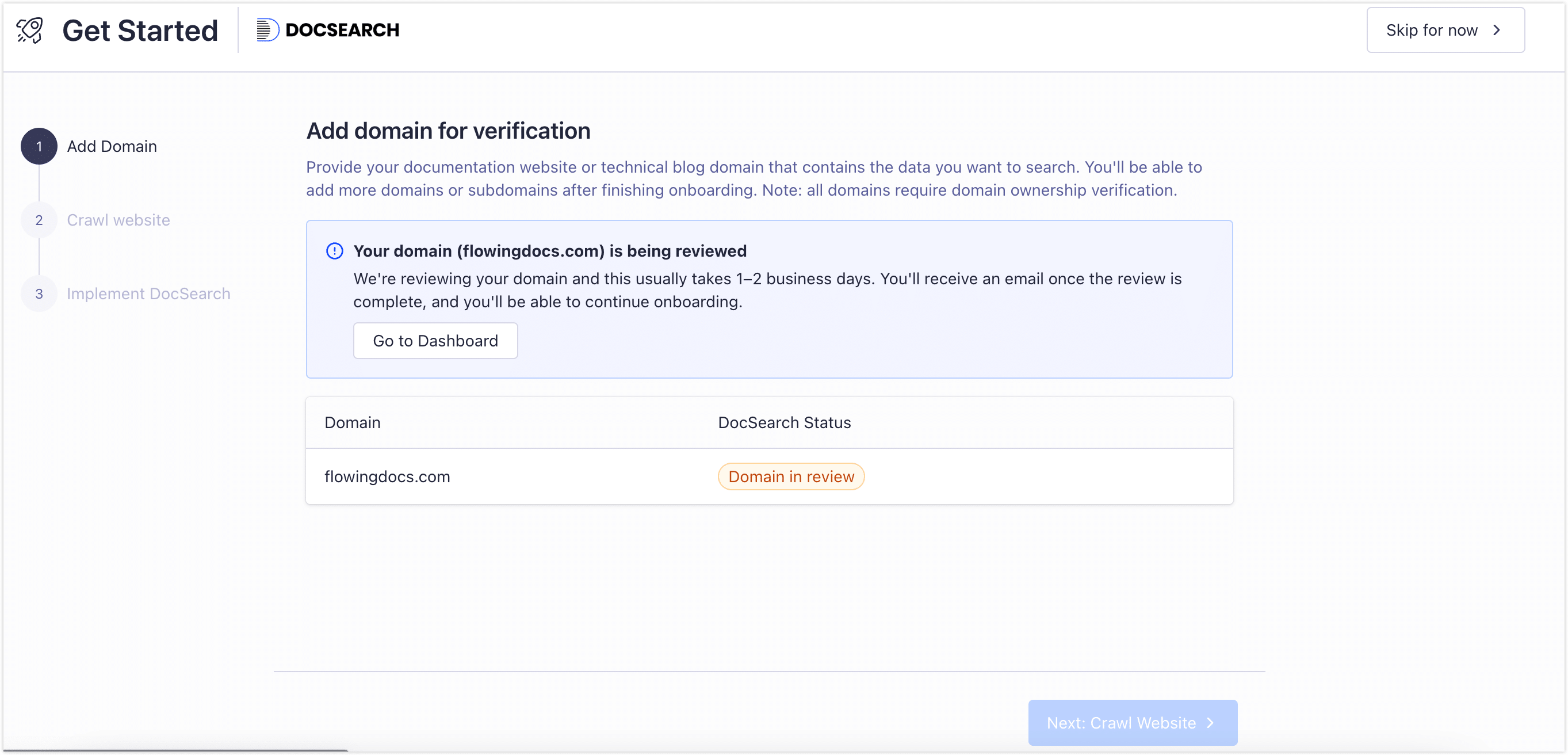Open the Implement DocSearch step label

[x=148, y=293]
